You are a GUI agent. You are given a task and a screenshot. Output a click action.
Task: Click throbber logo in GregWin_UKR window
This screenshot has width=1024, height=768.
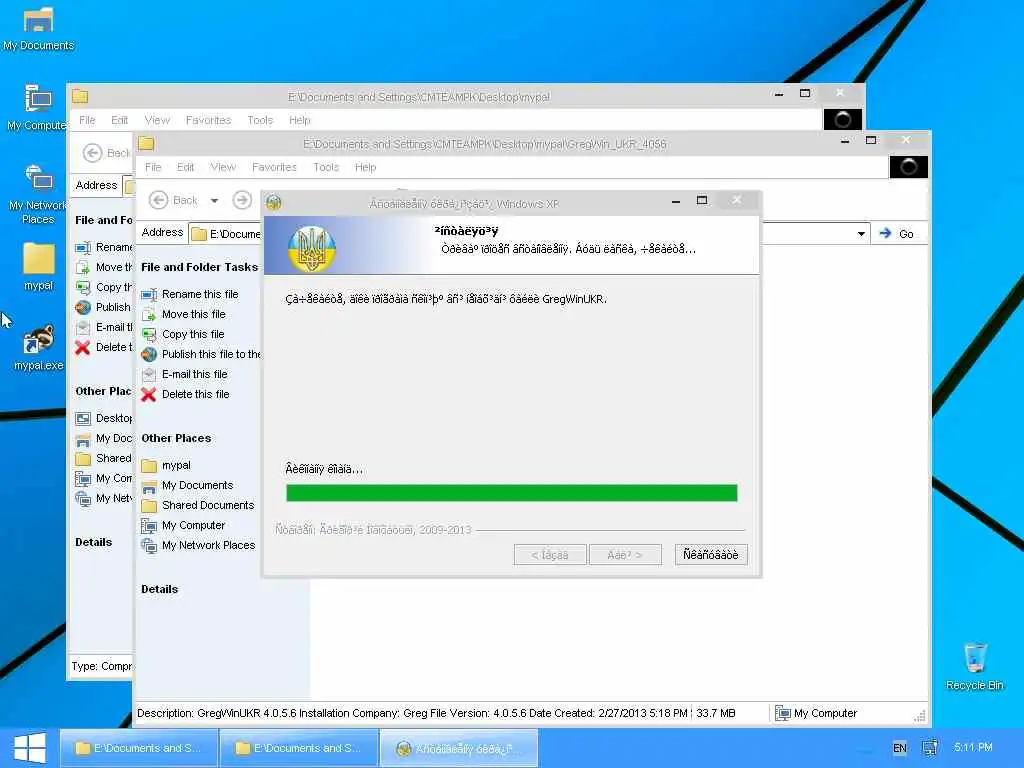(908, 167)
